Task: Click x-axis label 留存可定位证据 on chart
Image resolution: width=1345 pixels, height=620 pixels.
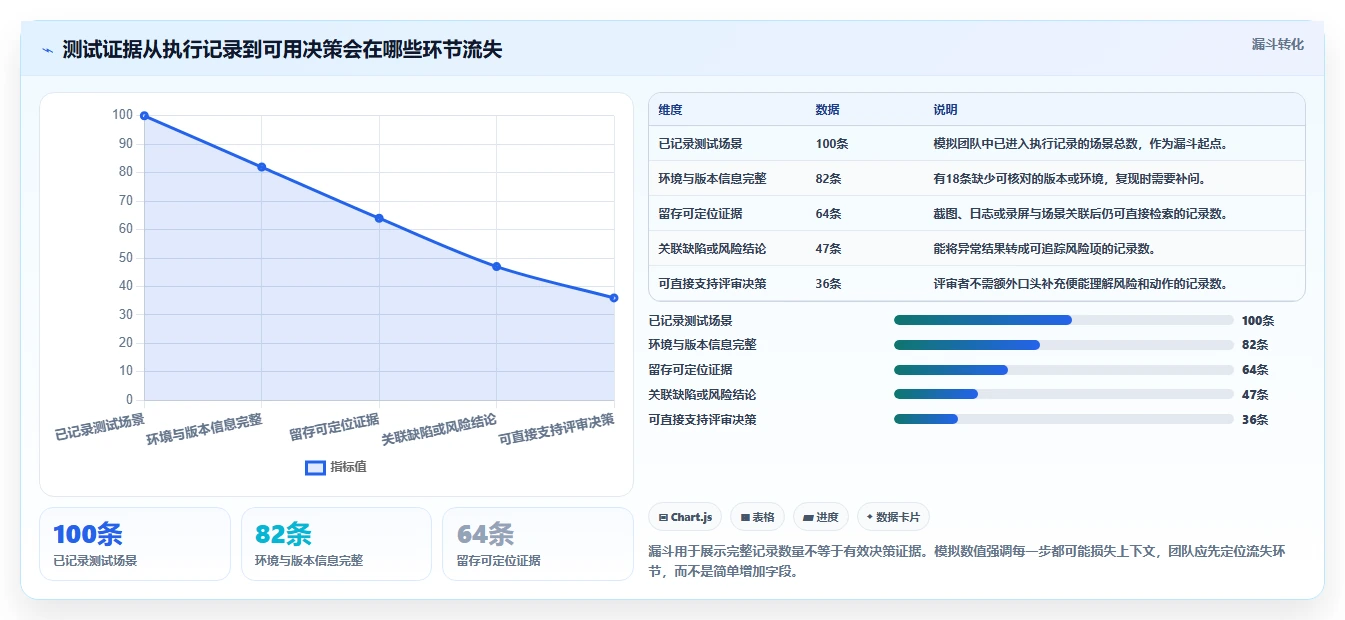Action: 334,427
